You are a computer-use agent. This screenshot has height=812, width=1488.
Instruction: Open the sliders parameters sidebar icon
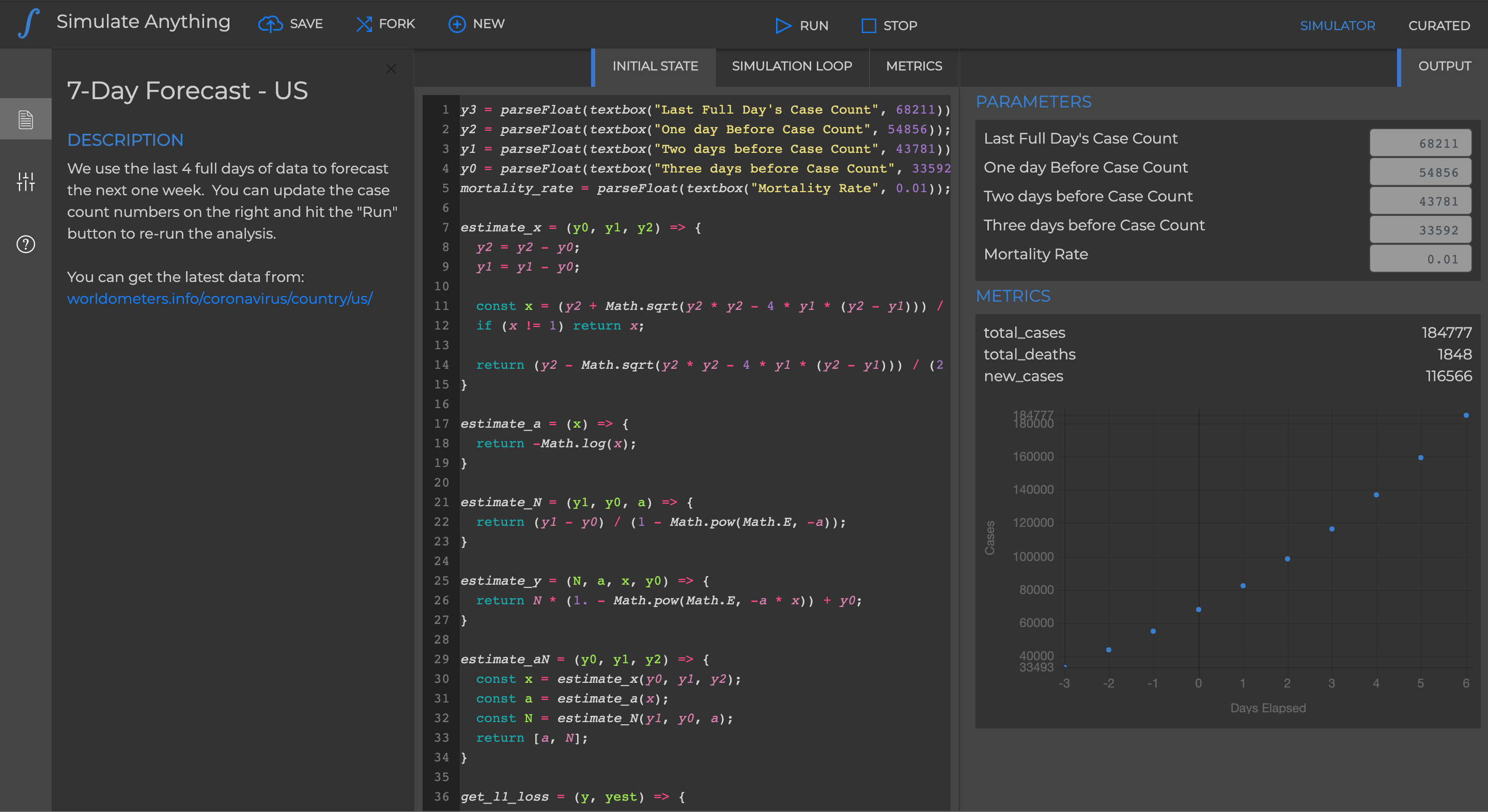(25, 182)
